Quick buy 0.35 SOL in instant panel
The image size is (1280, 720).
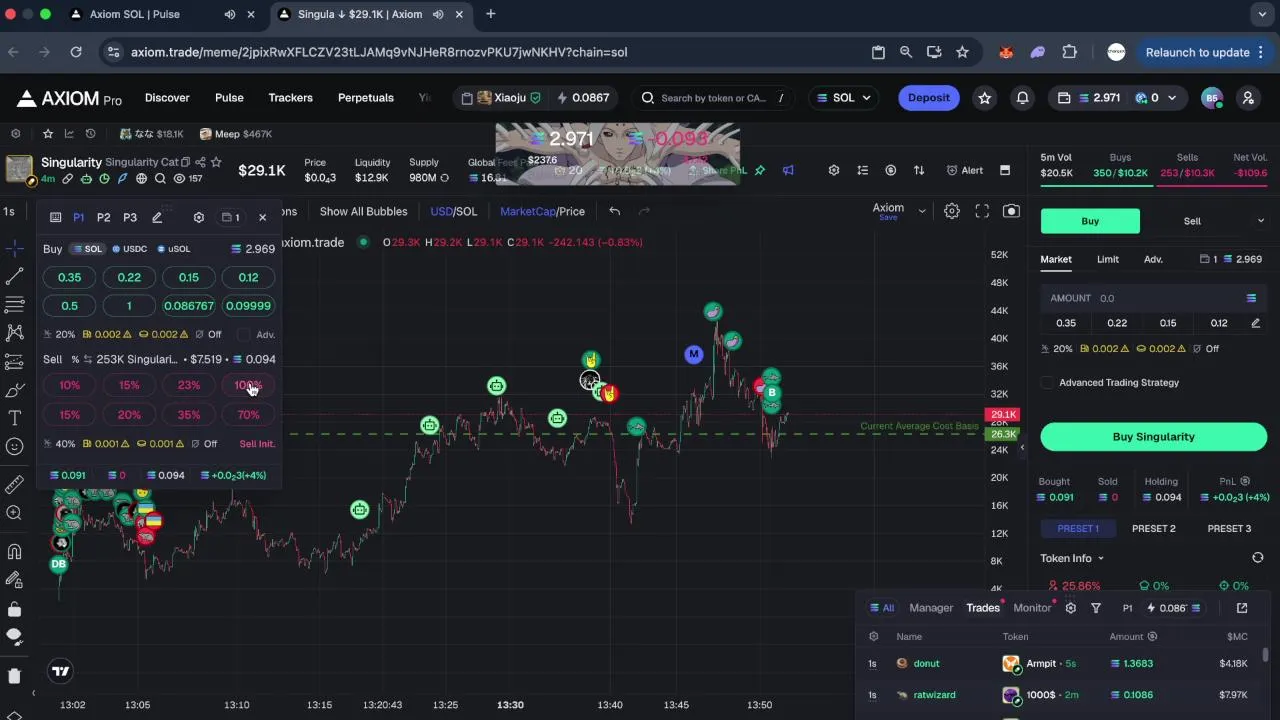click(69, 277)
